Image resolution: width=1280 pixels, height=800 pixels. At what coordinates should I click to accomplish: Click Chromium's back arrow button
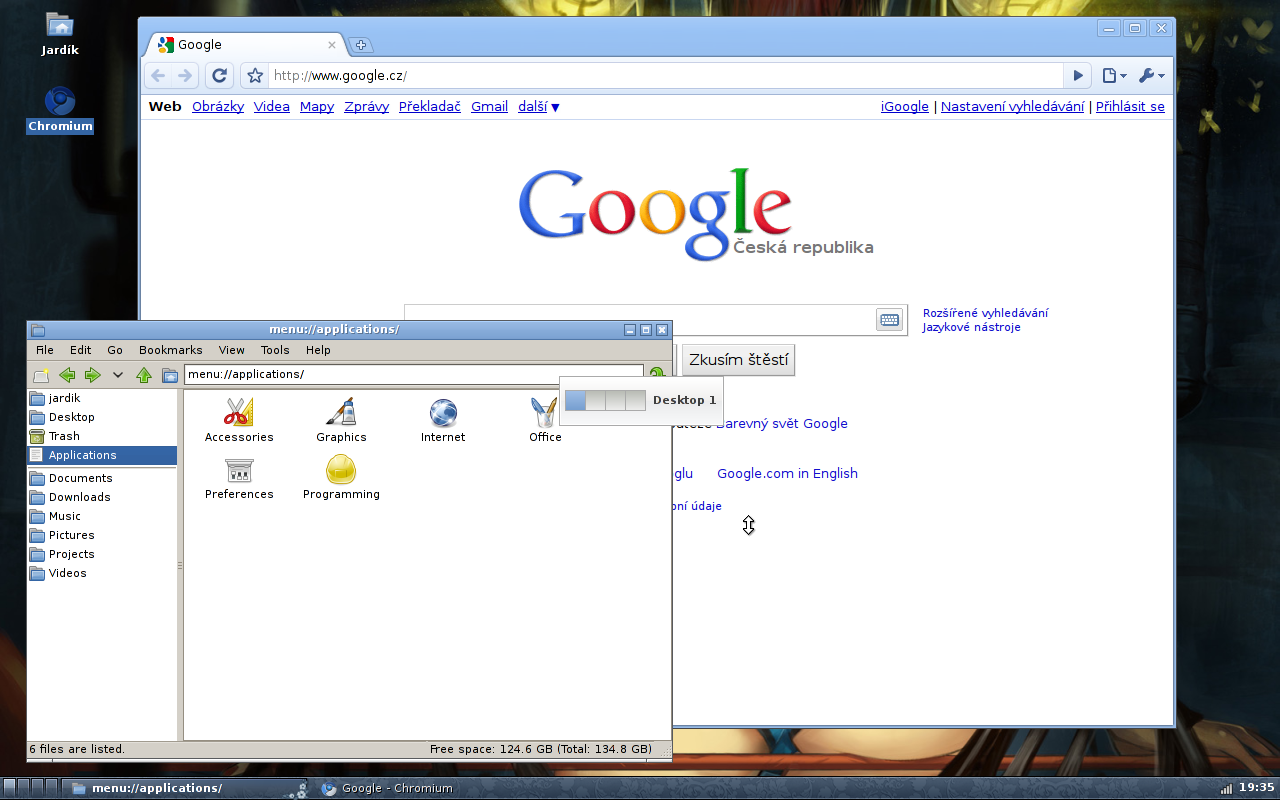[x=158, y=75]
